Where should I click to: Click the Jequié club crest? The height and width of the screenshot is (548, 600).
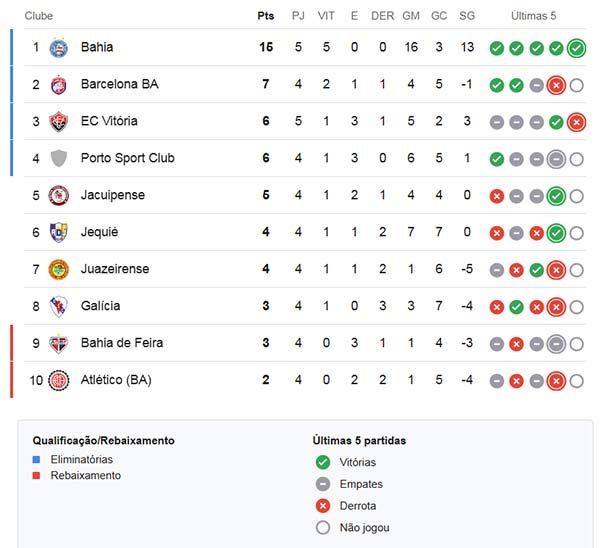(59, 232)
